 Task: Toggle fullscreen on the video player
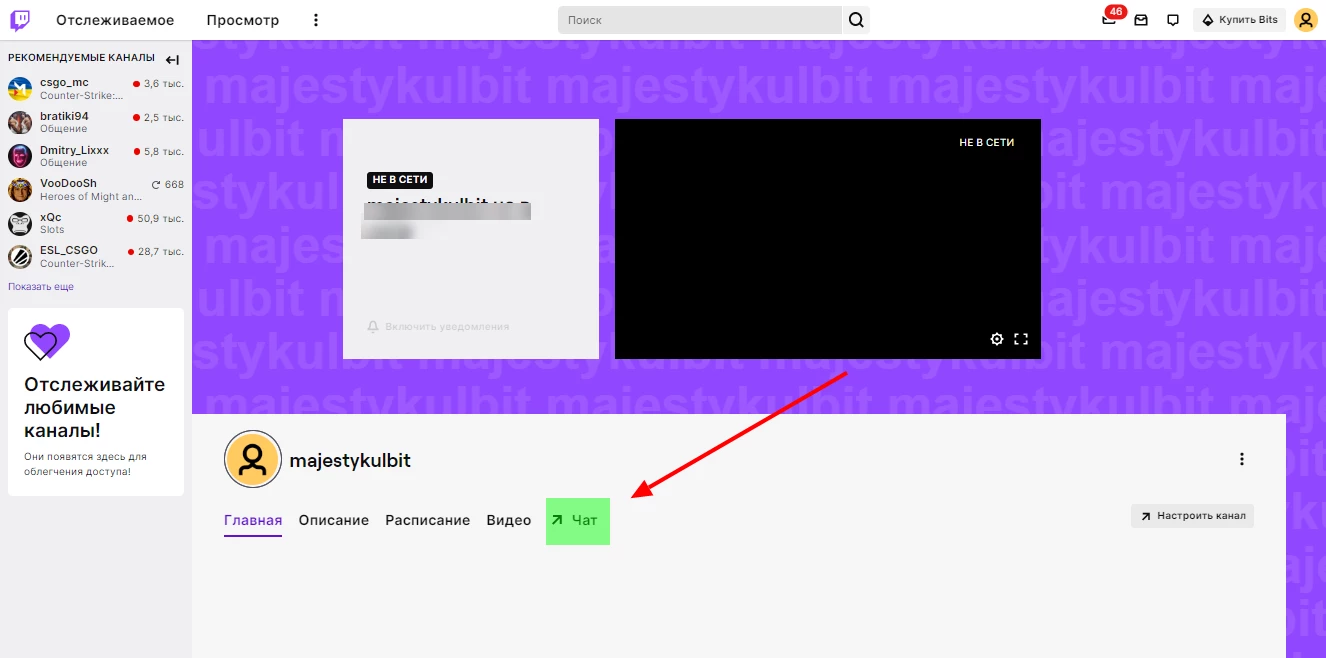coord(1021,339)
